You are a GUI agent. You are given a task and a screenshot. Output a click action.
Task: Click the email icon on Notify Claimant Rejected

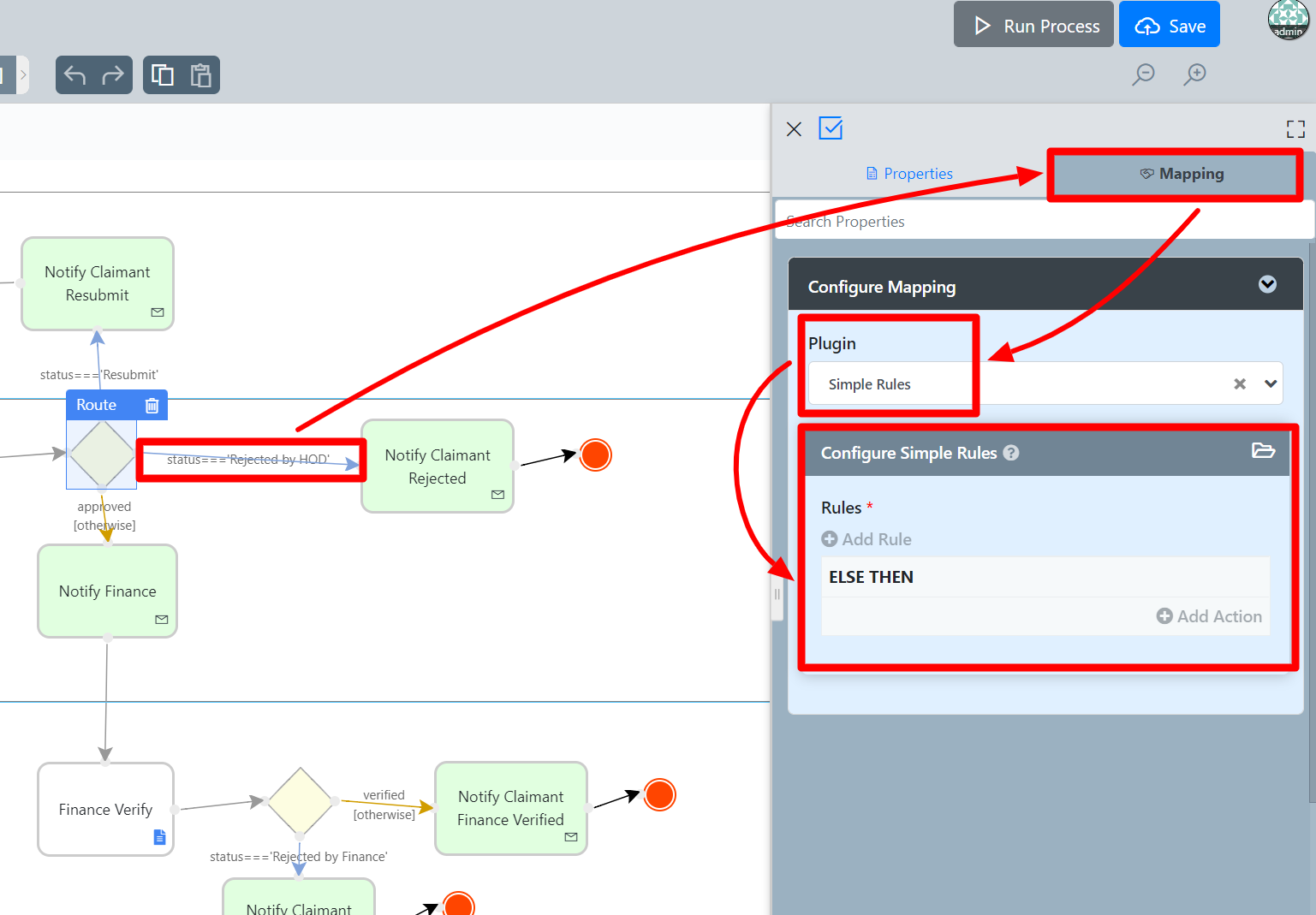pos(497,495)
